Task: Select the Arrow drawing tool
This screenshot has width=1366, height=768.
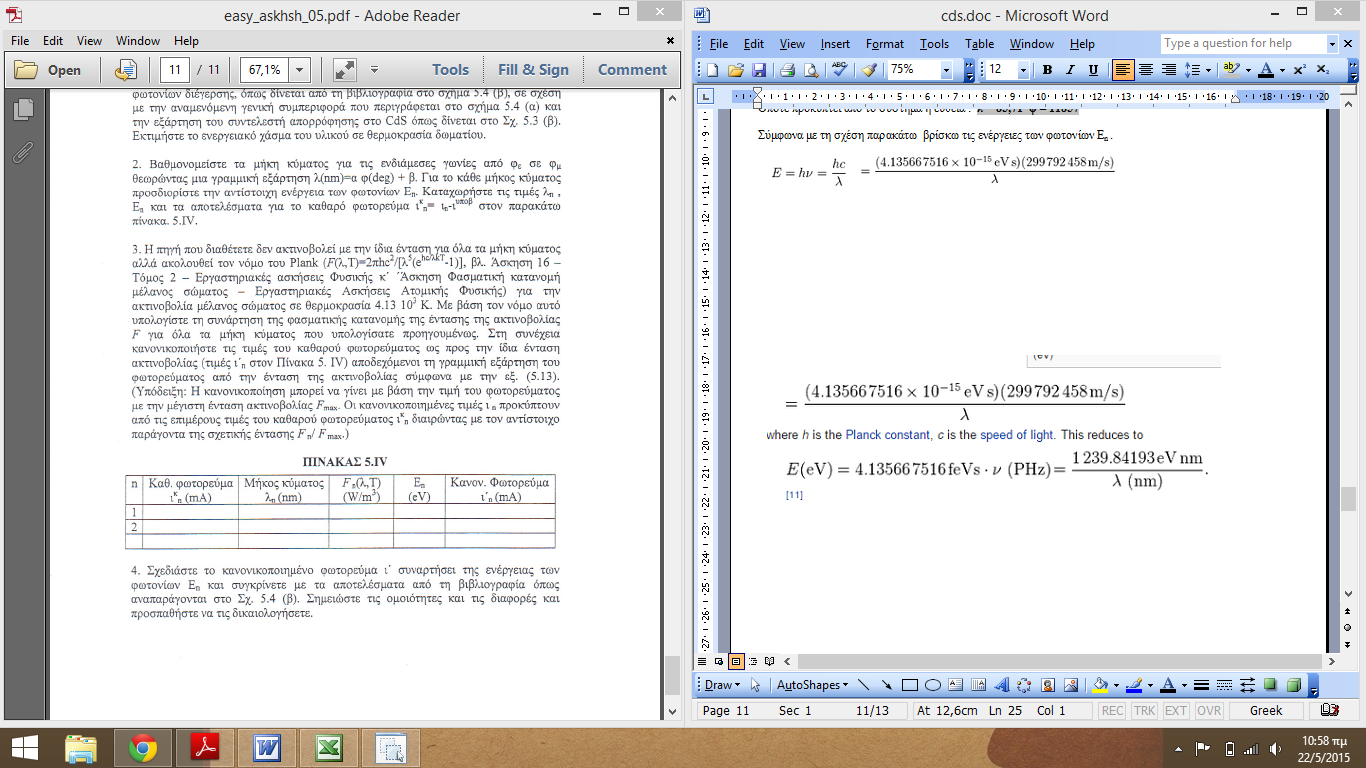Action: tap(886, 685)
